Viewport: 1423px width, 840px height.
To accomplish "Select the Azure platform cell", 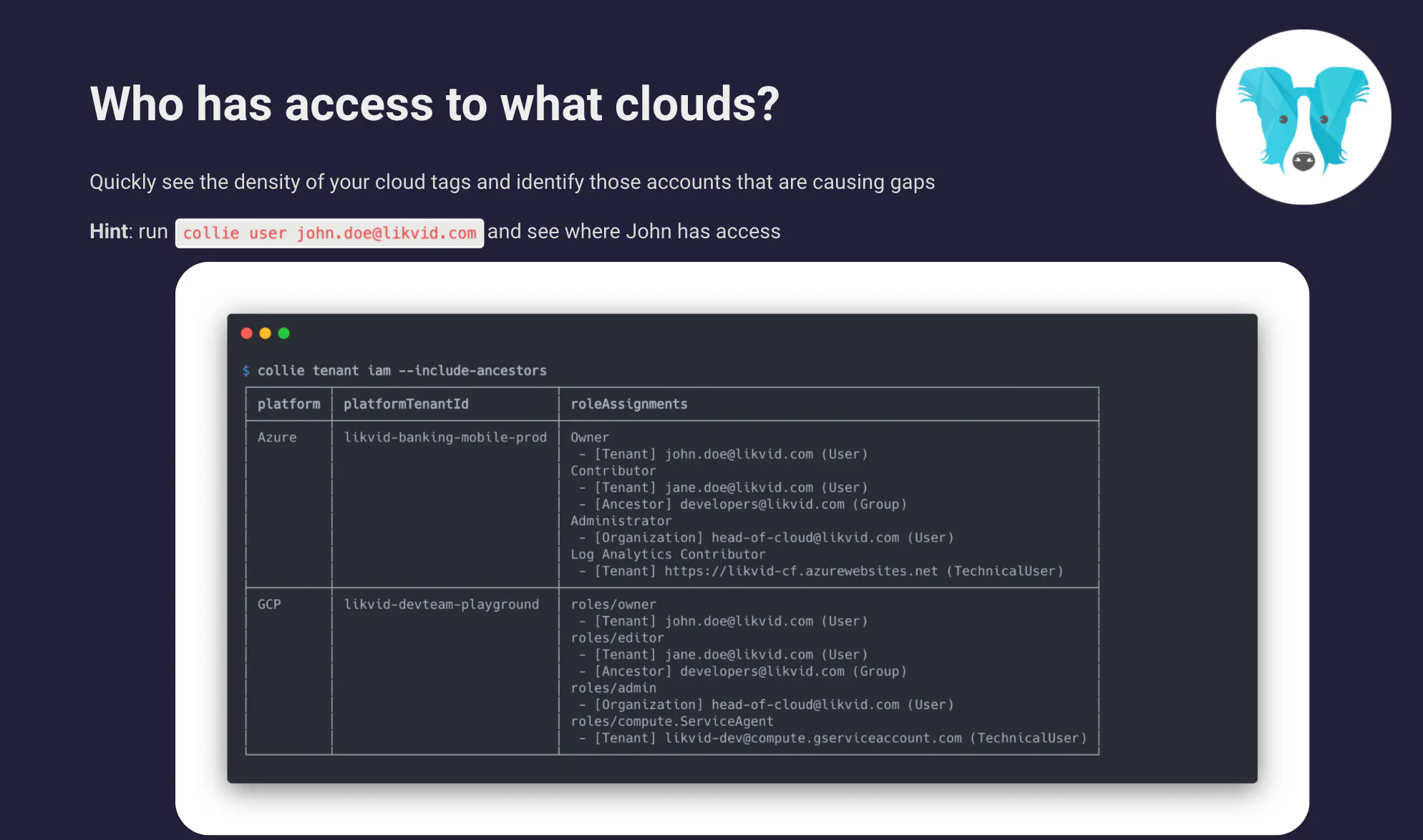I will tap(277, 437).
